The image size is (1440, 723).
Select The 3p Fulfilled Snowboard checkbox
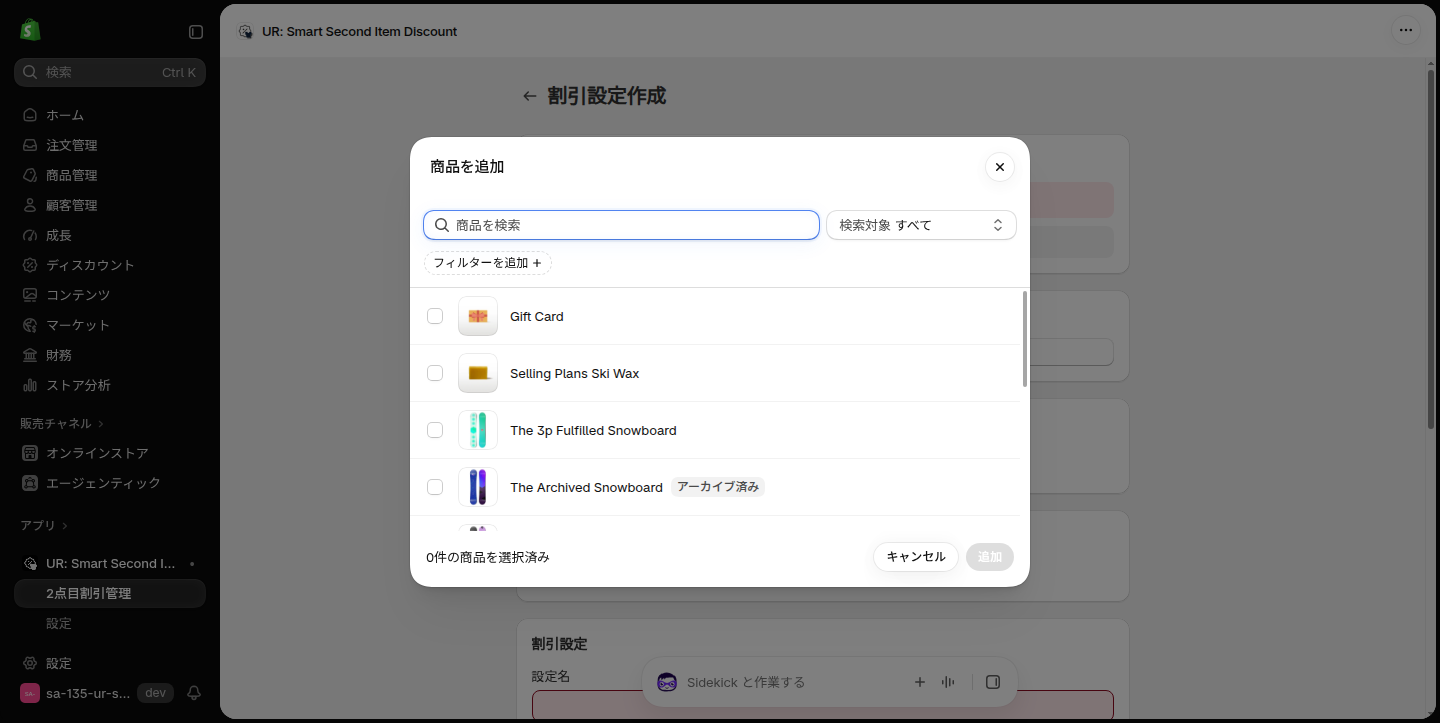point(435,430)
